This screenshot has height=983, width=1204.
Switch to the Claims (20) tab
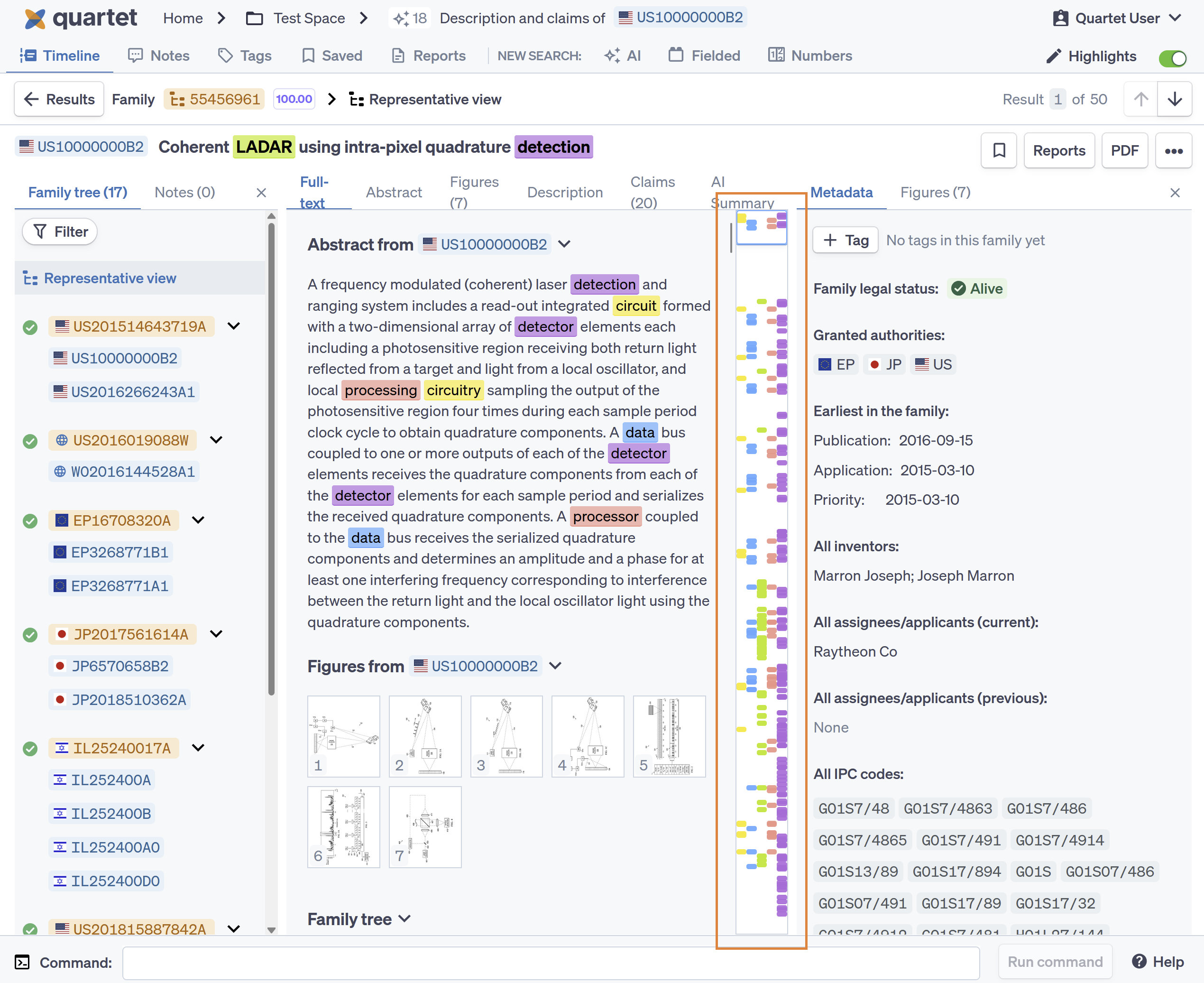click(652, 192)
